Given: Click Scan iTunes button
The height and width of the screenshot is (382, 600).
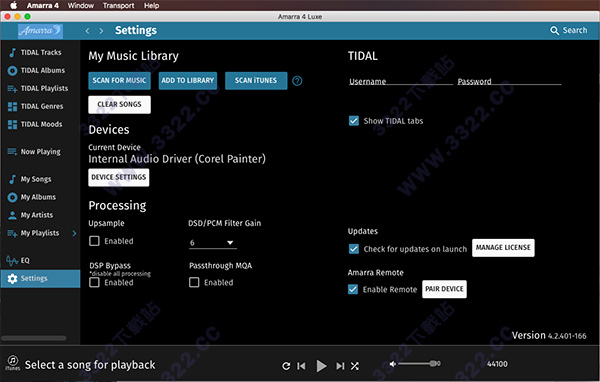Looking at the screenshot, I should pos(256,80).
